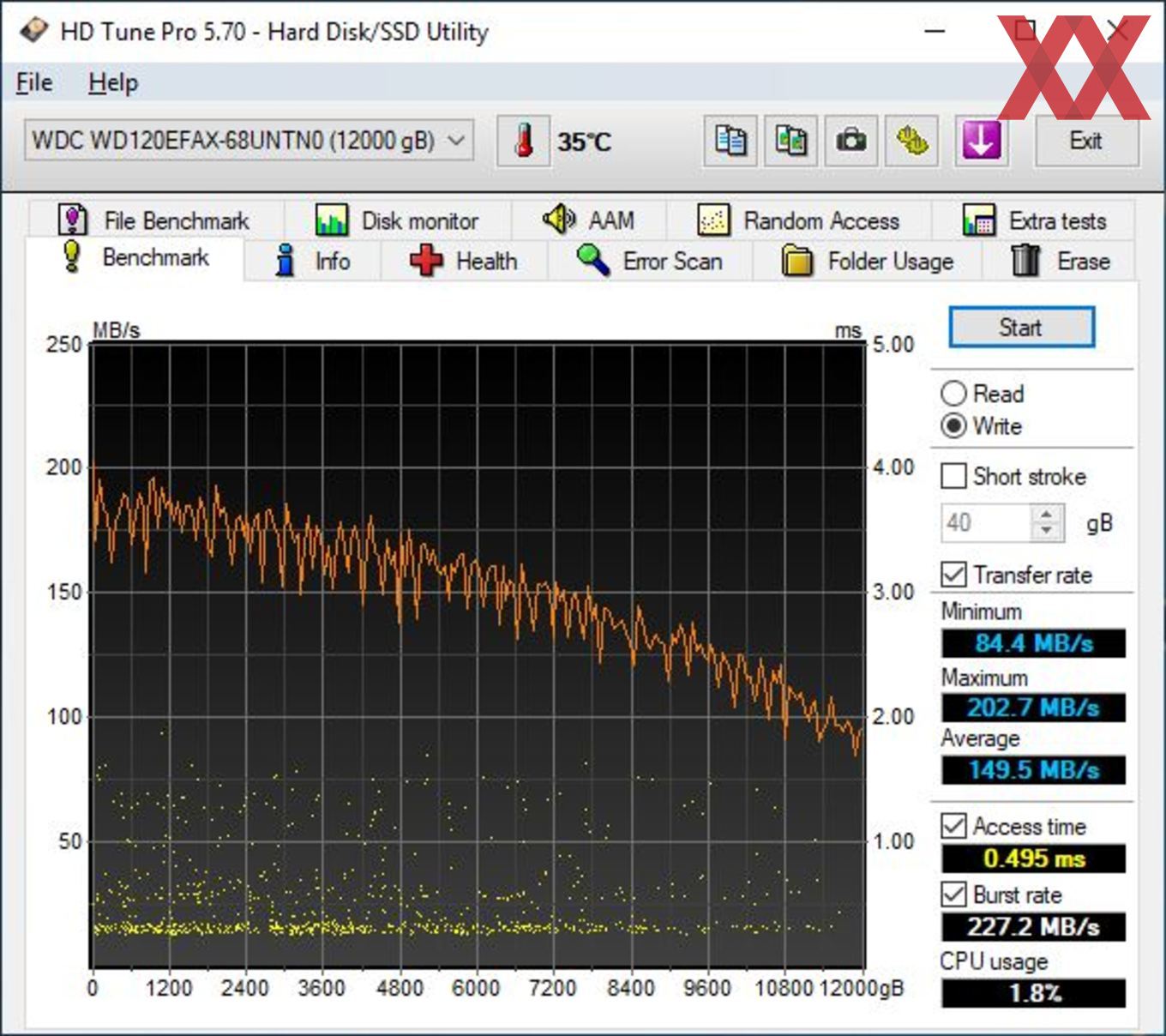Viewport: 1166px width, 1036px height.
Task: Click the Start button
Action: coord(1021,328)
